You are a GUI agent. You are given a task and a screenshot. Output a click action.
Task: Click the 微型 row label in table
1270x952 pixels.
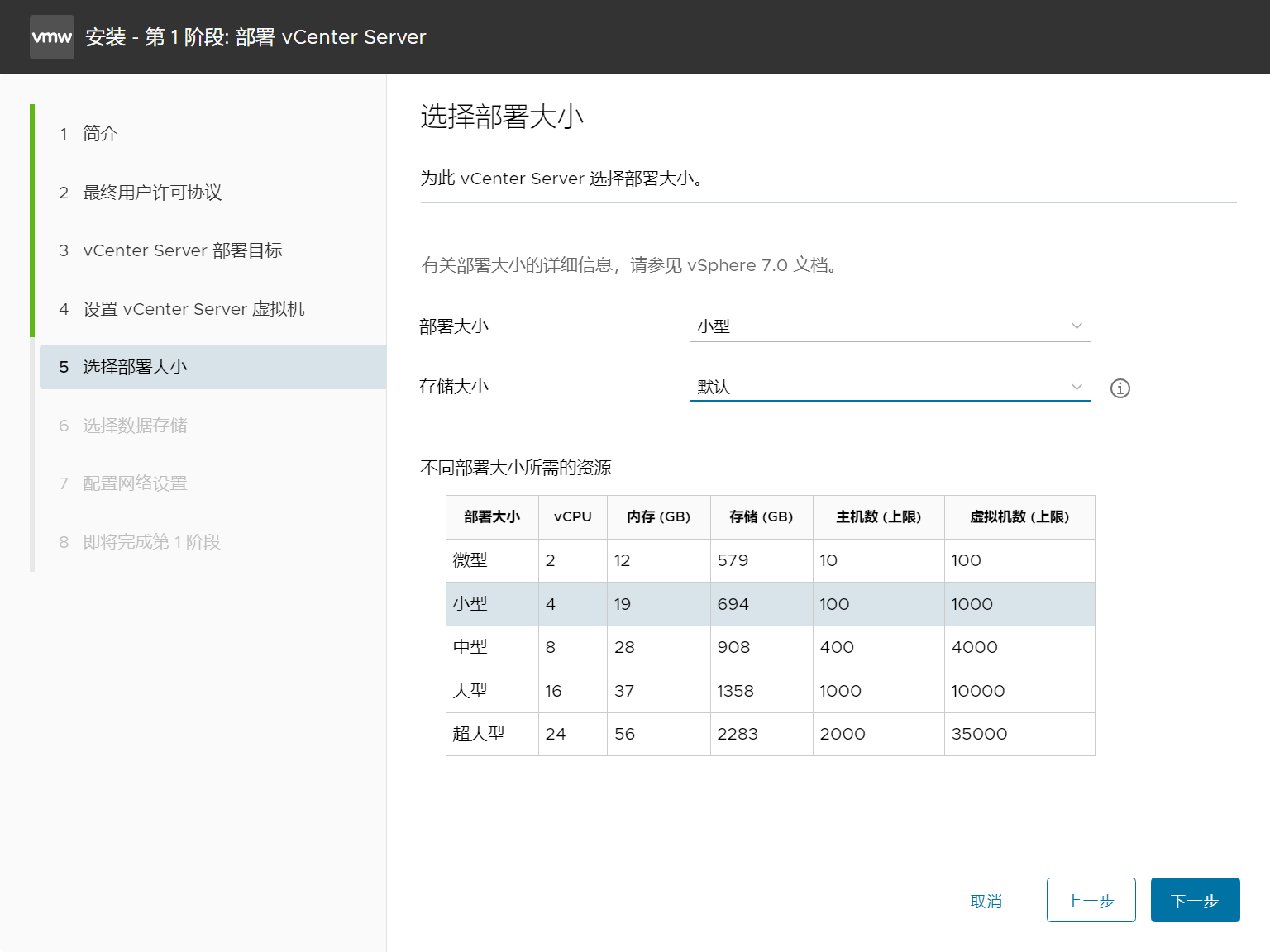pyautogui.click(x=470, y=560)
